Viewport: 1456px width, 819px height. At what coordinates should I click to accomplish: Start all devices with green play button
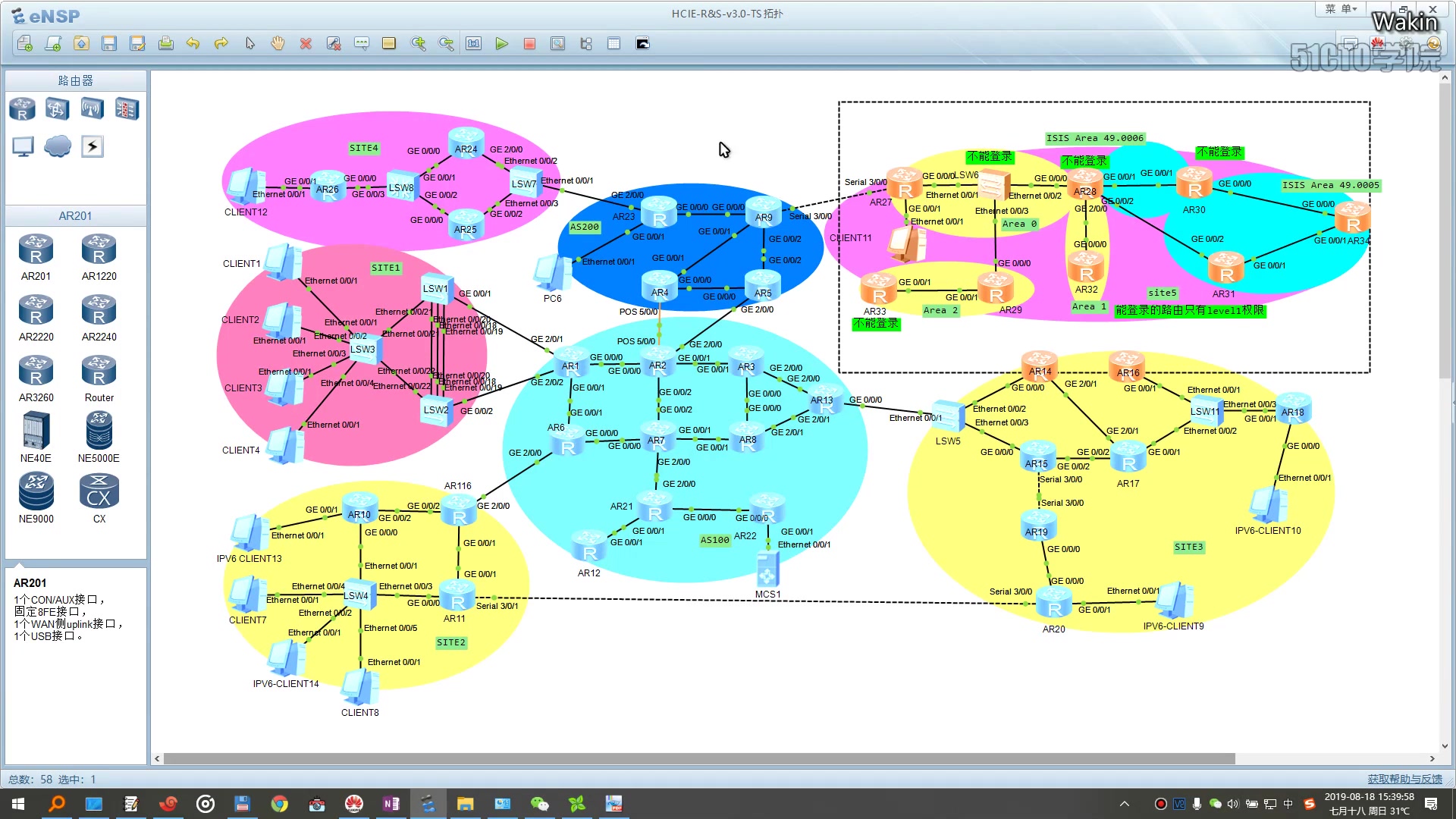[x=501, y=44]
